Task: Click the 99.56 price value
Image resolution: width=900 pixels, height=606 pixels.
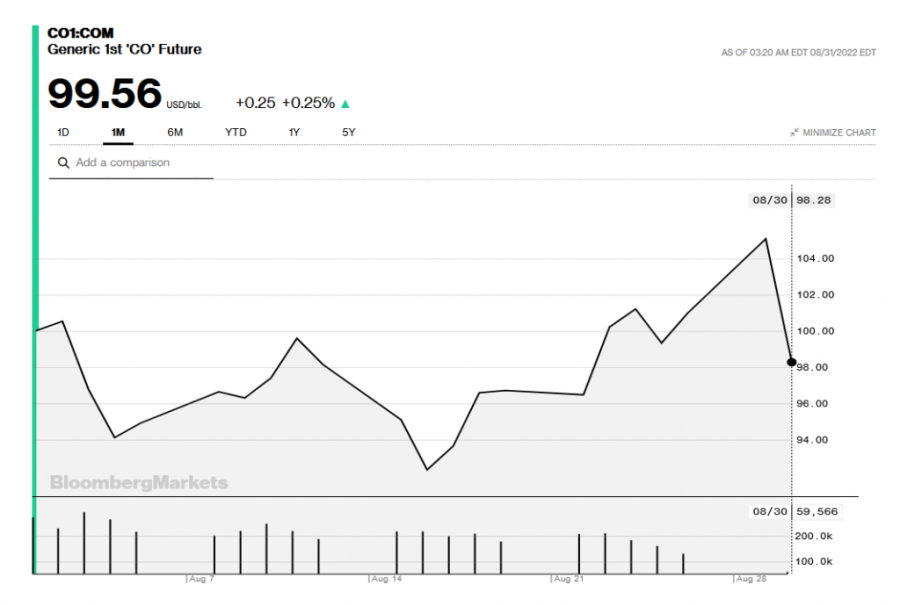Action: [105, 95]
